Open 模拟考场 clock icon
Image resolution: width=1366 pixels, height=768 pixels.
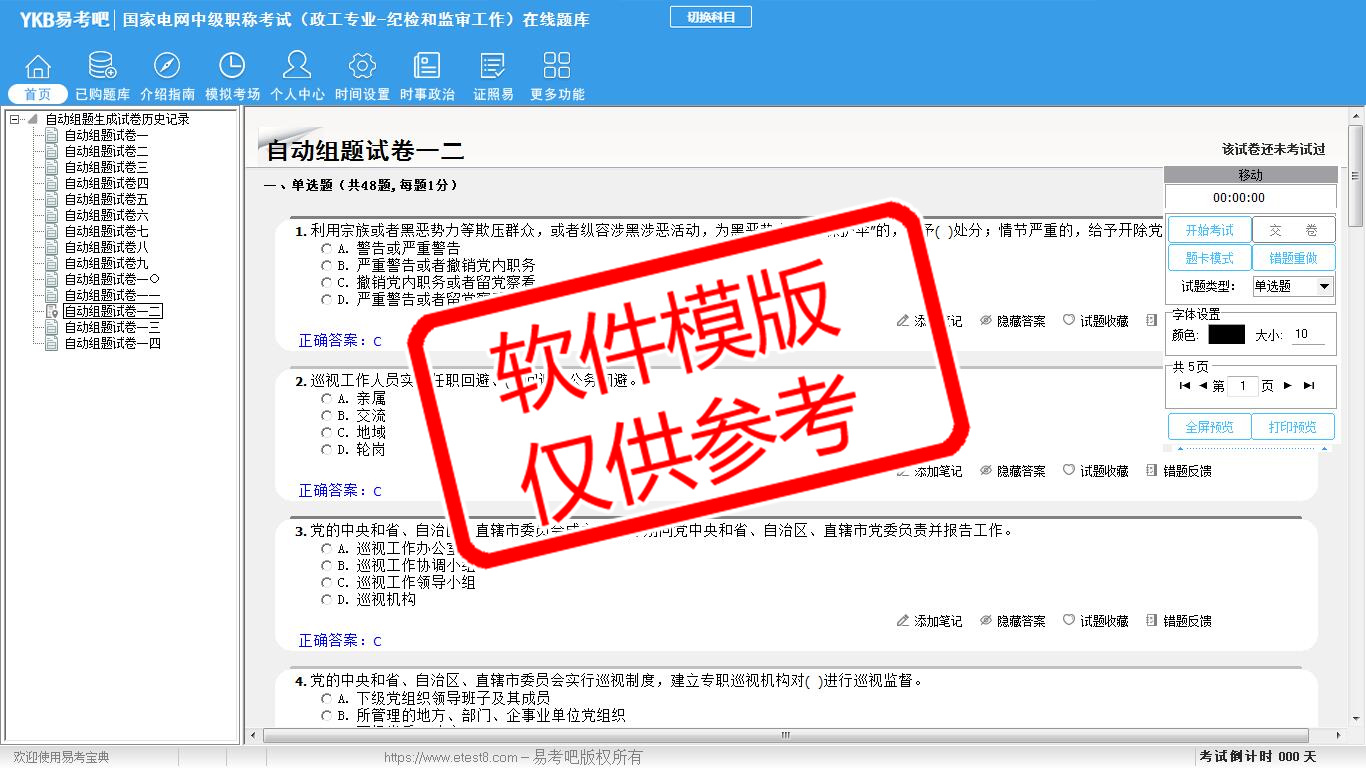pyautogui.click(x=232, y=67)
